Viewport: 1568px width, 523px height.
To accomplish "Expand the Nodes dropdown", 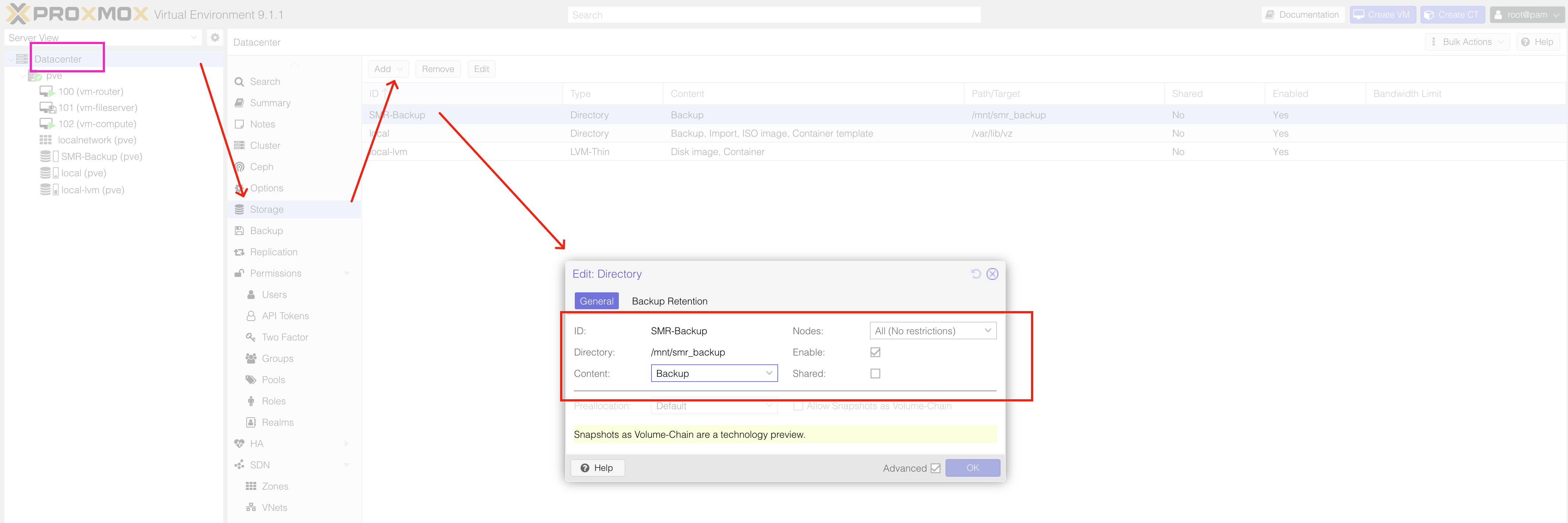I will tap(932, 331).
